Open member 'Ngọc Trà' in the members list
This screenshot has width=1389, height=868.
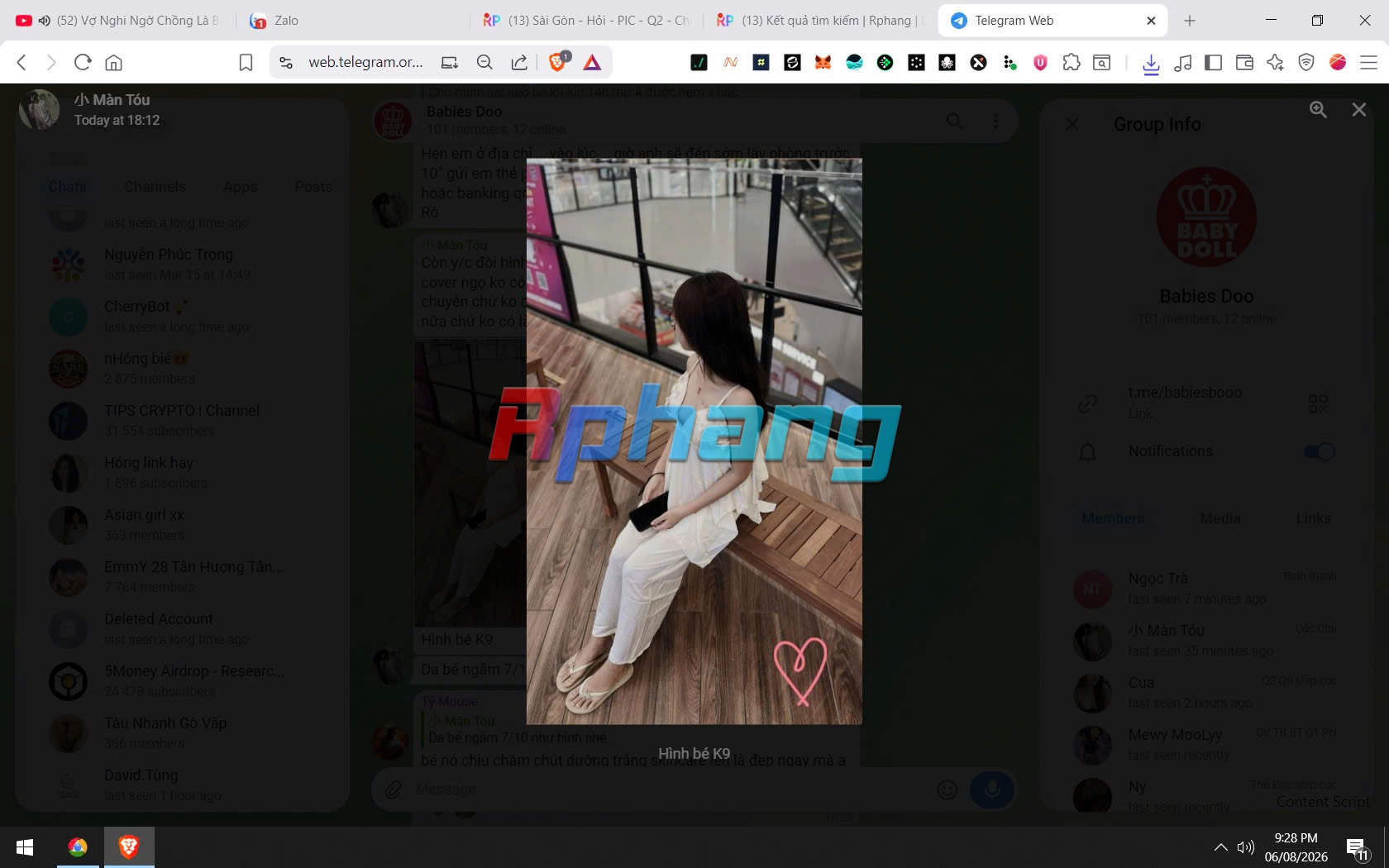coord(1206,588)
